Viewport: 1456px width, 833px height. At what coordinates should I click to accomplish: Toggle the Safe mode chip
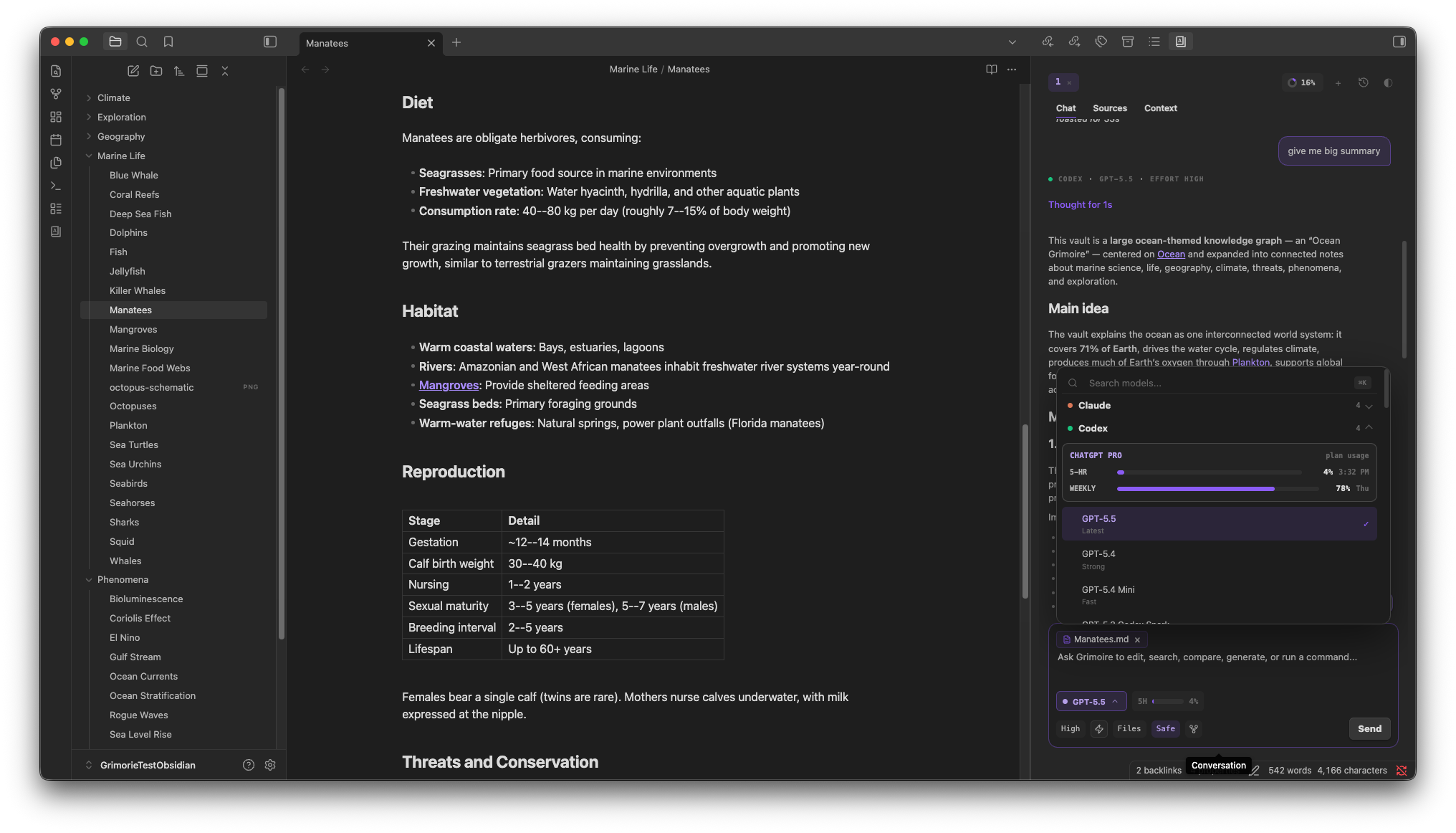1166,729
